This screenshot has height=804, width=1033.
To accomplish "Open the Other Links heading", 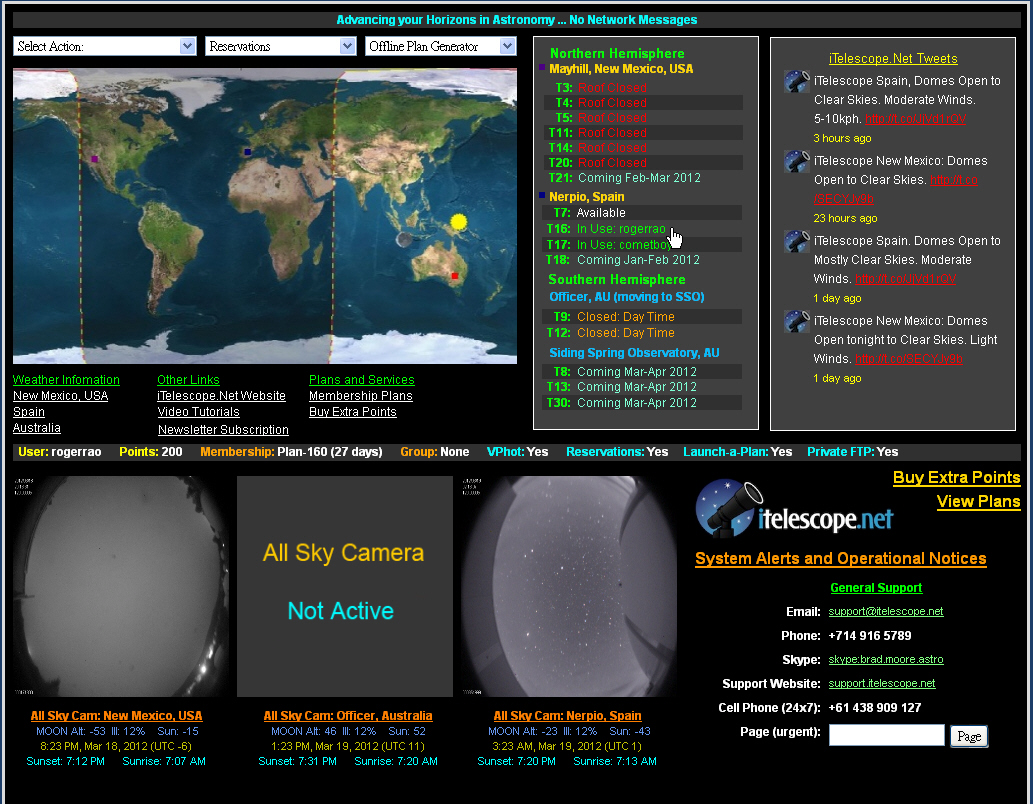I will coord(188,380).
